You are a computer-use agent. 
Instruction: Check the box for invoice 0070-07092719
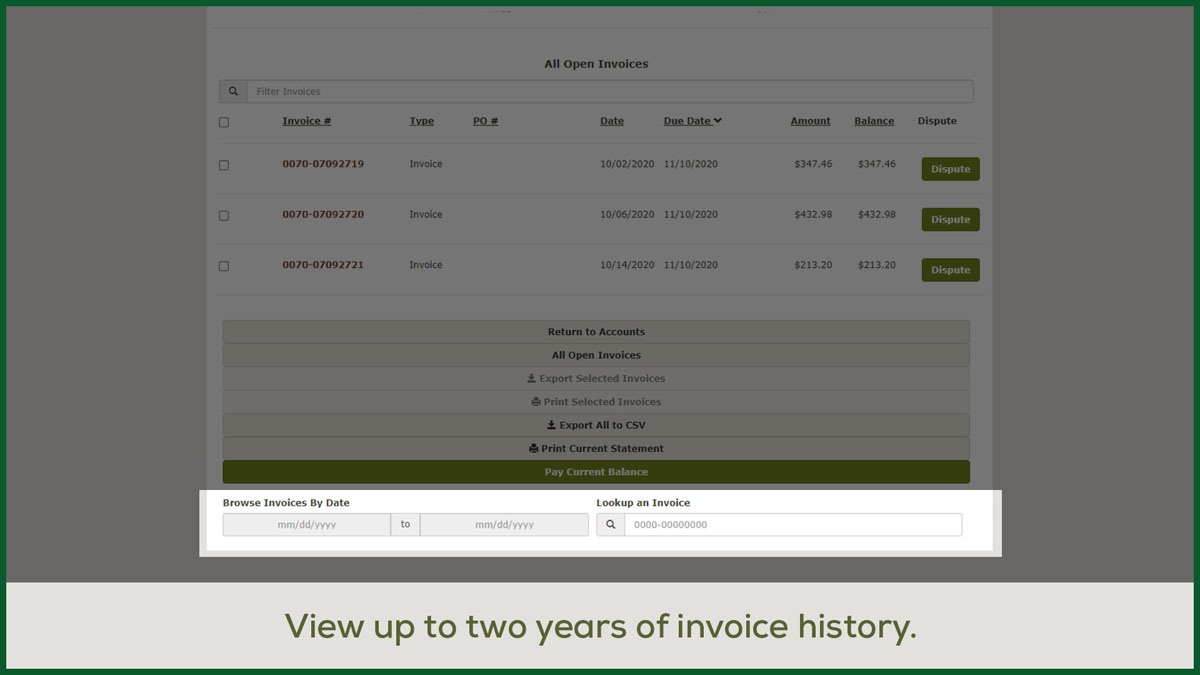[x=224, y=165]
